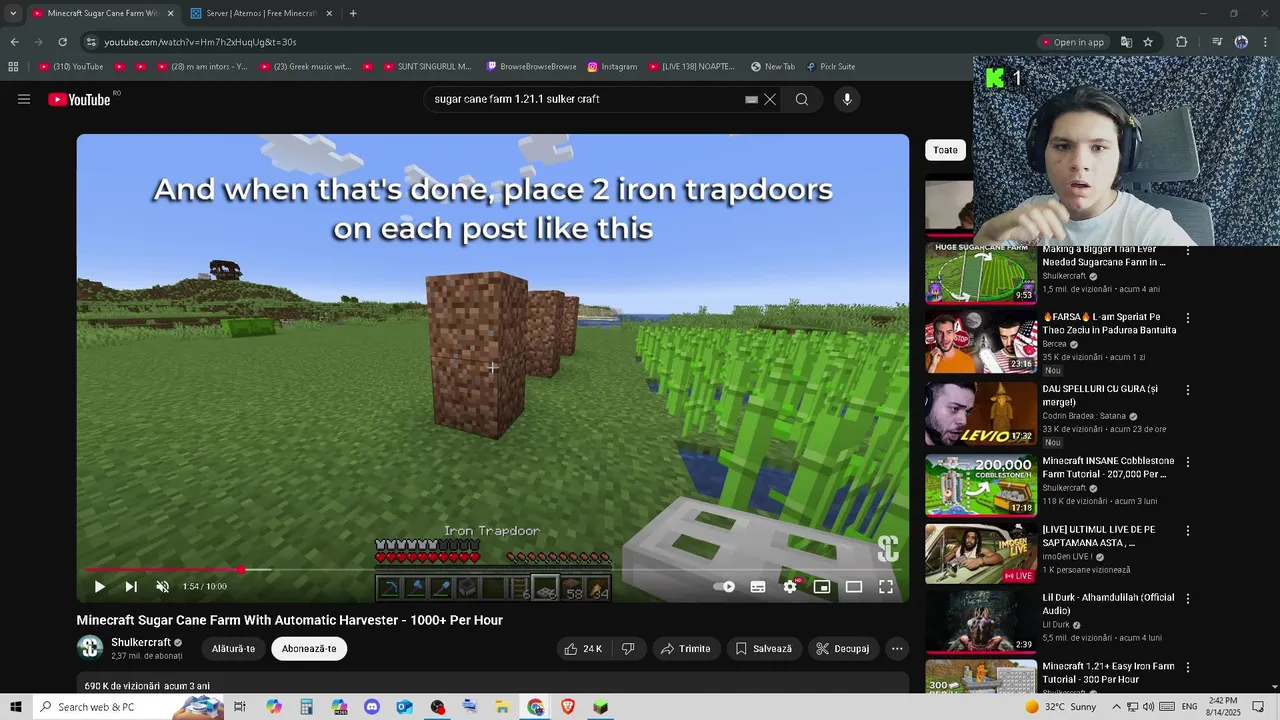Open options for 'Minecraft 1.21+ Easy Iron Farm'
This screenshot has width=1280, height=720.
(1188, 667)
